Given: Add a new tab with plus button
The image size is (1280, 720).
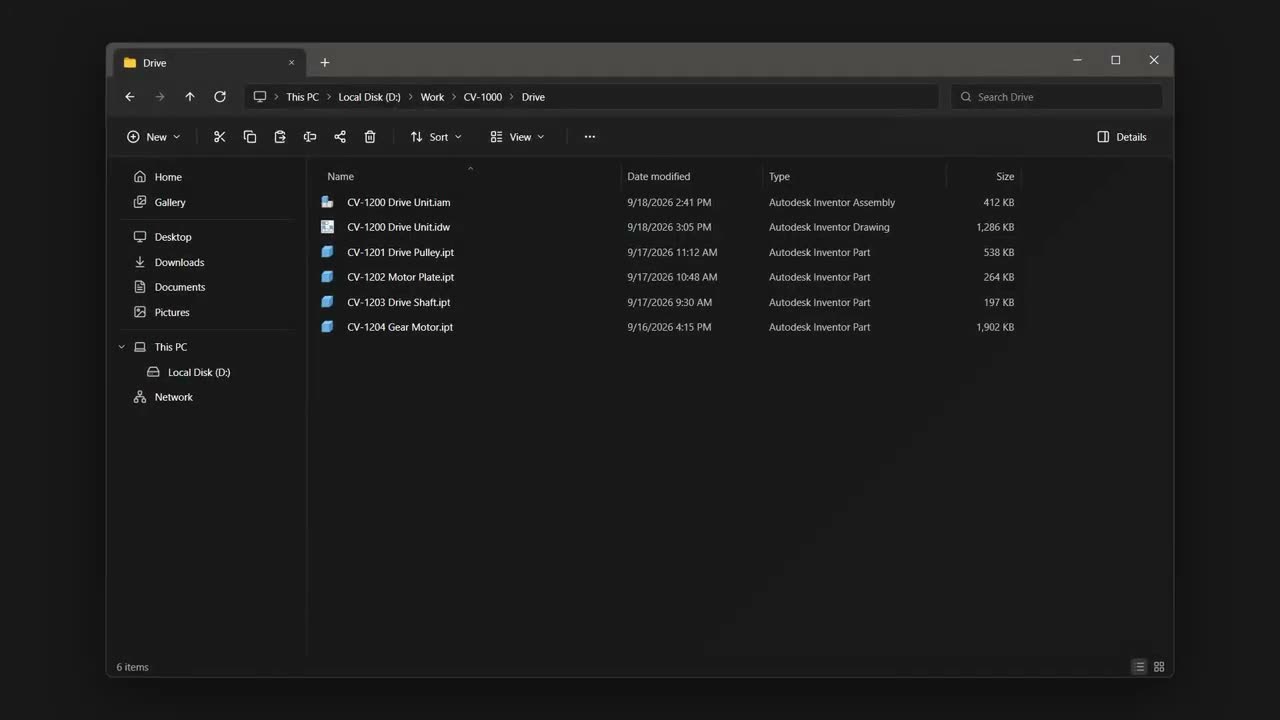Looking at the screenshot, I should pyautogui.click(x=325, y=63).
